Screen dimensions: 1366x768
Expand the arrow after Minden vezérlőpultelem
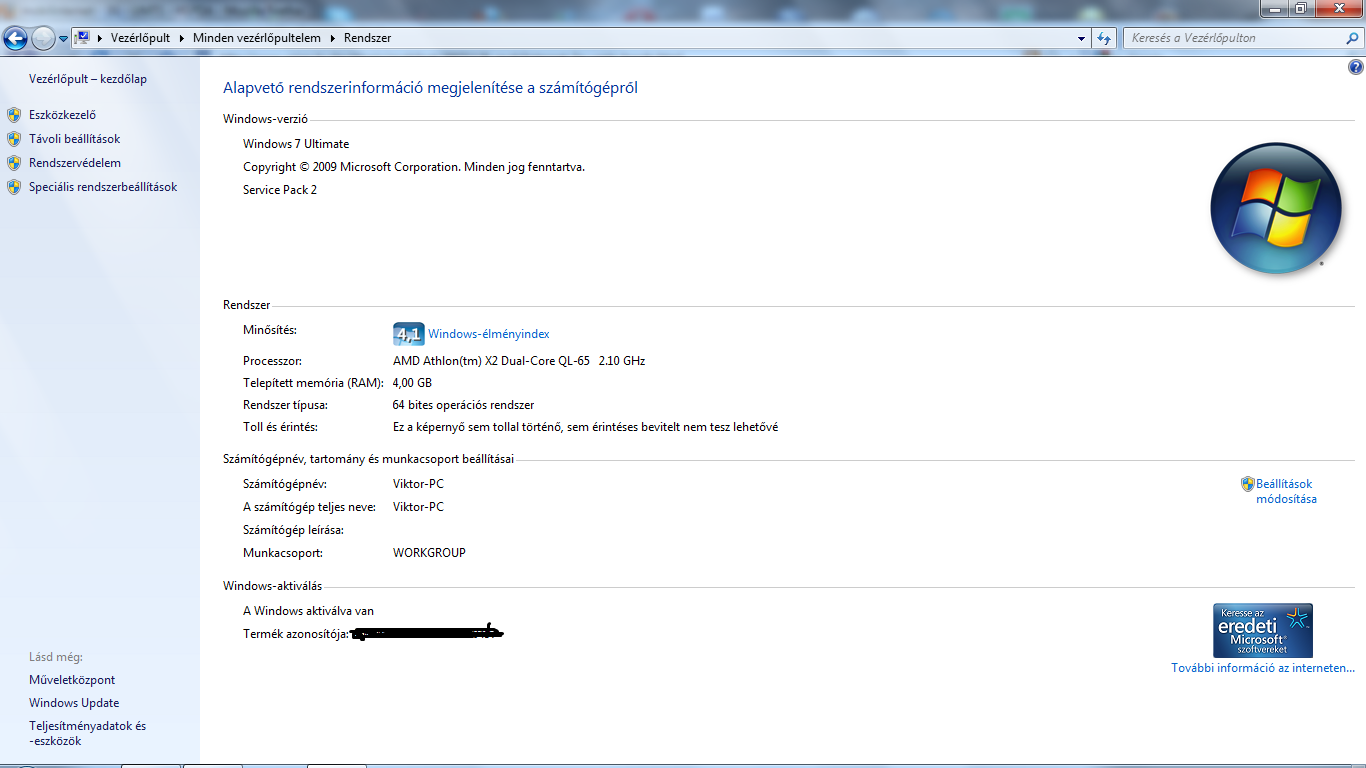click(x=333, y=38)
